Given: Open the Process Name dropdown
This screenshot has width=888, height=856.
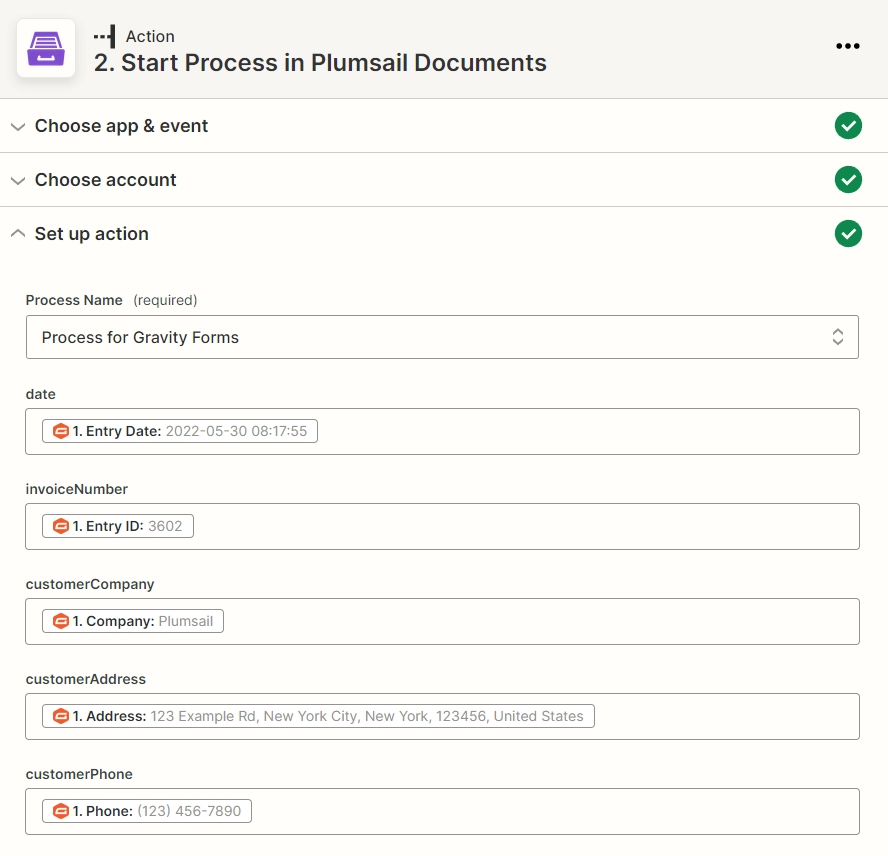Looking at the screenshot, I should click(442, 337).
